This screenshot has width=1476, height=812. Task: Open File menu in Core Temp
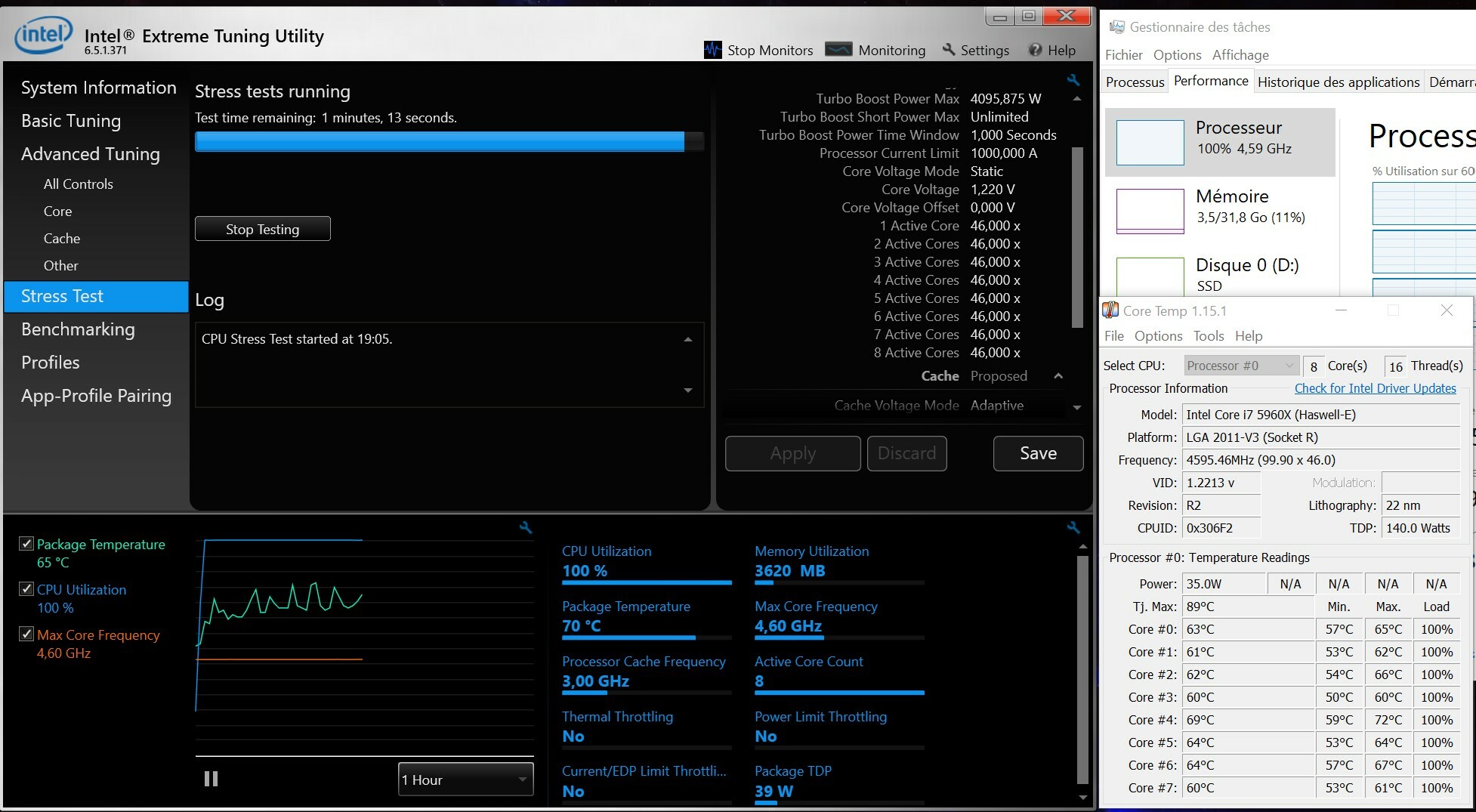[x=1114, y=336]
